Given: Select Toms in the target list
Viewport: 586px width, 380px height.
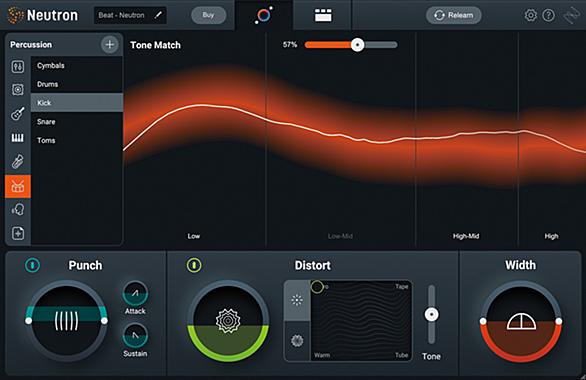Looking at the screenshot, I should click(77, 140).
